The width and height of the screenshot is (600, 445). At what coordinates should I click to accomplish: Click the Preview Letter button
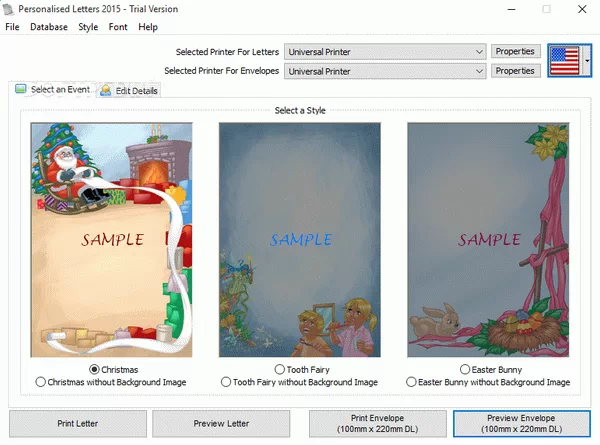point(221,423)
